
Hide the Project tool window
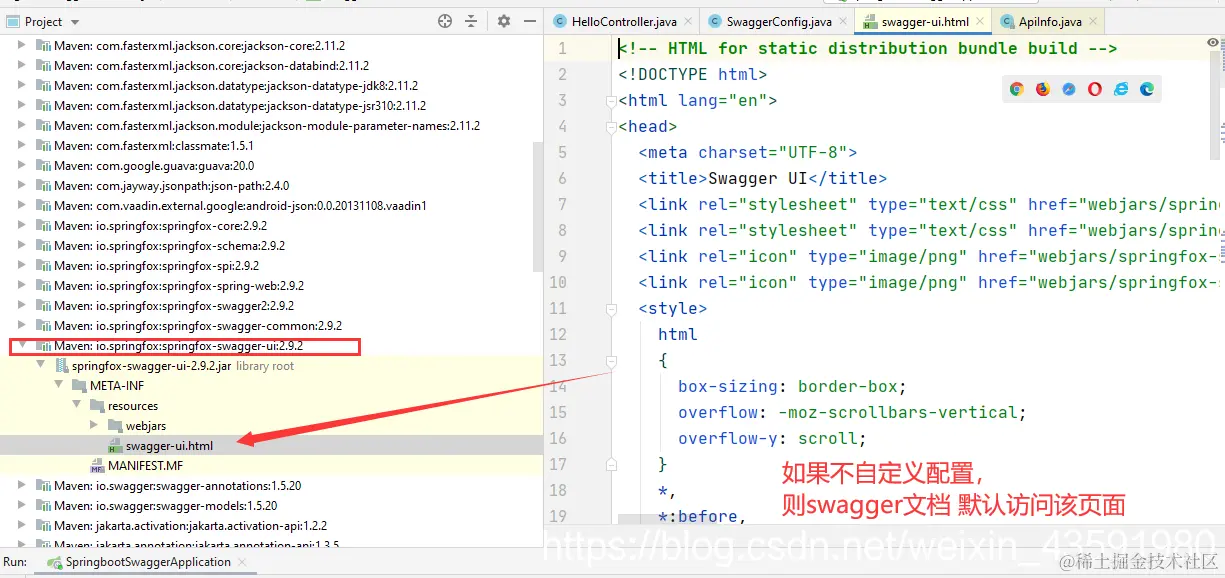(528, 21)
